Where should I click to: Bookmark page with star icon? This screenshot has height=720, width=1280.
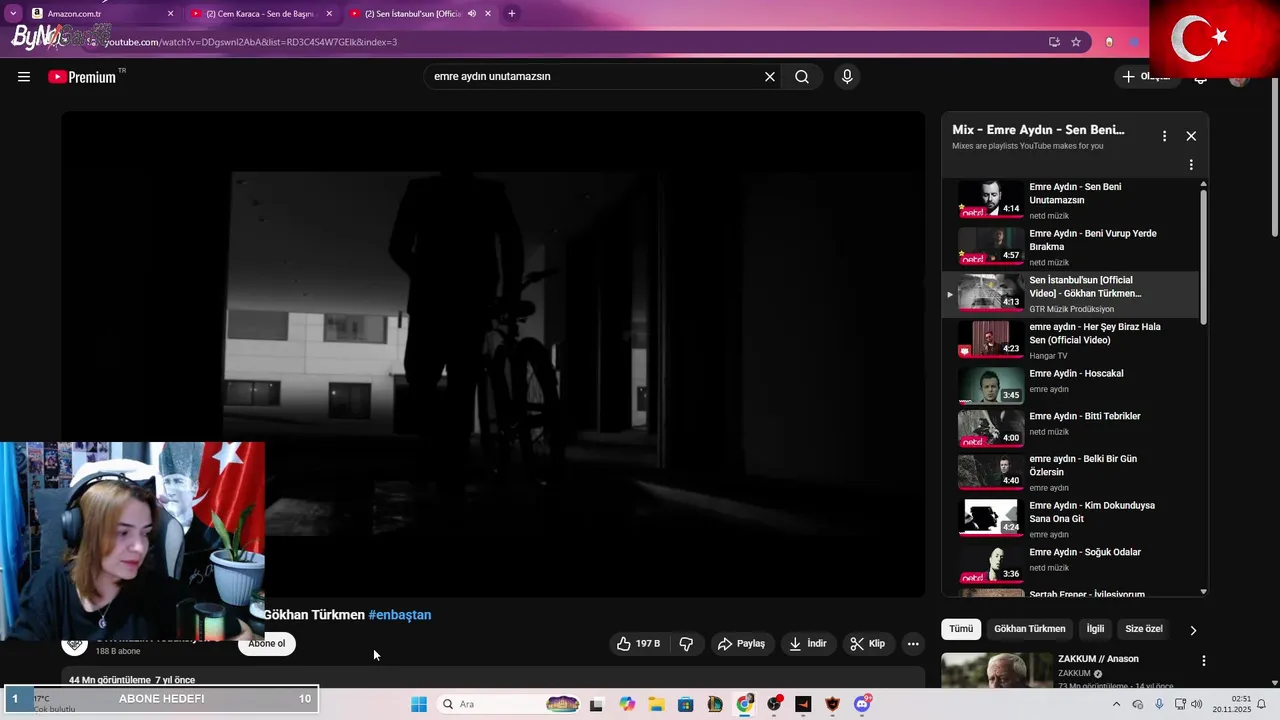tap(1076, 42)
